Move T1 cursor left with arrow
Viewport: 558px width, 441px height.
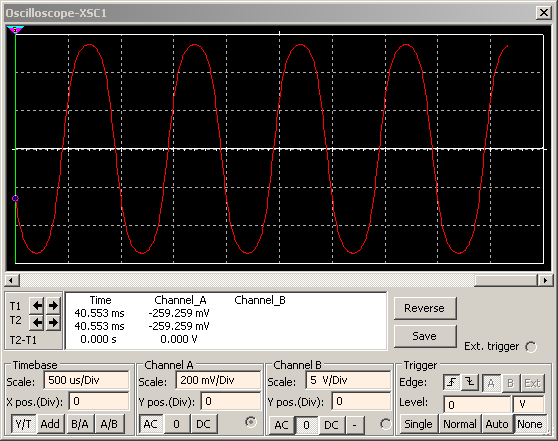coord(37,305)
